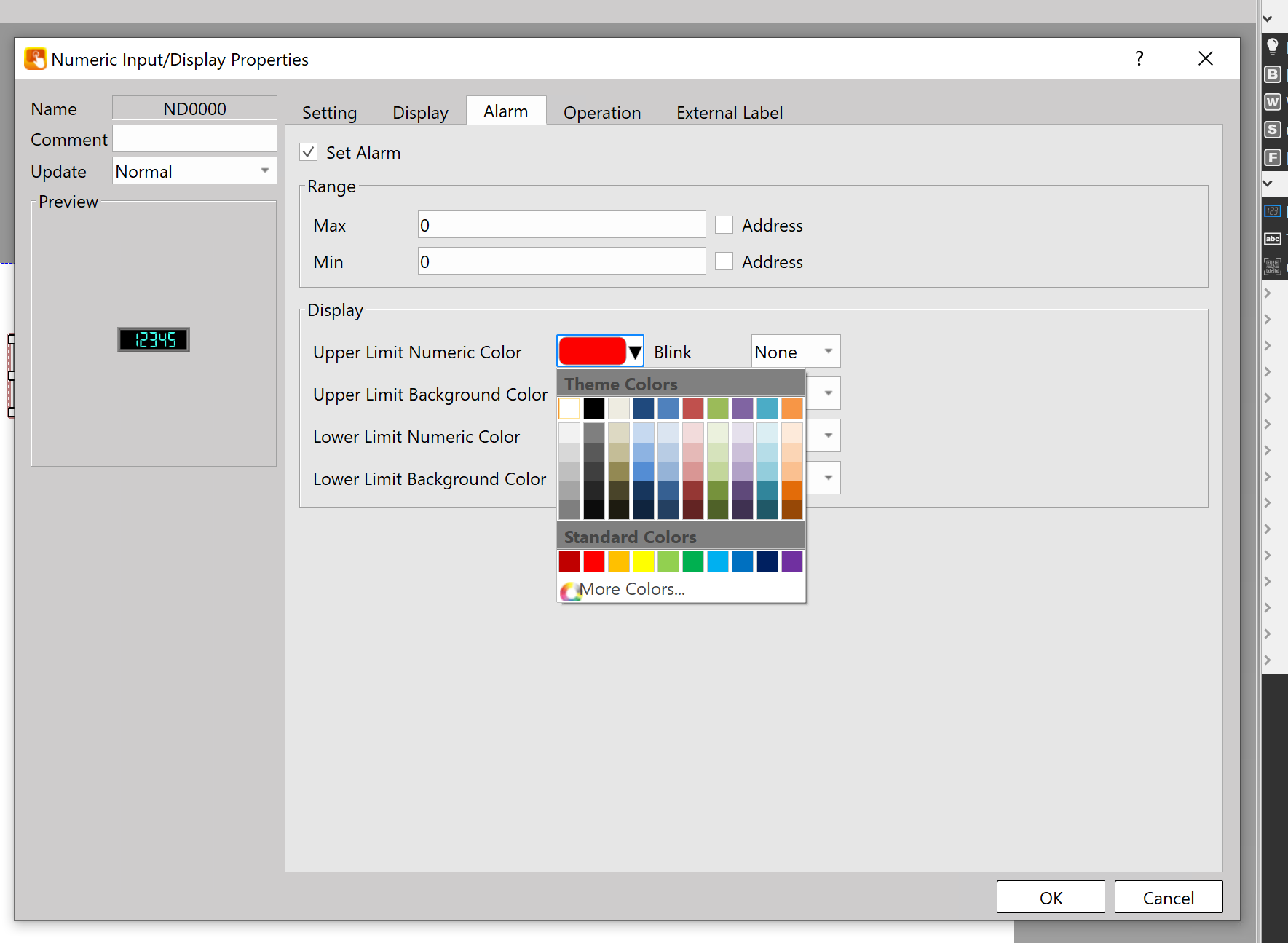Click the OK button
Image resolution: width=1288 pixels, height=943 pixels.
(x=1050, y=897)
